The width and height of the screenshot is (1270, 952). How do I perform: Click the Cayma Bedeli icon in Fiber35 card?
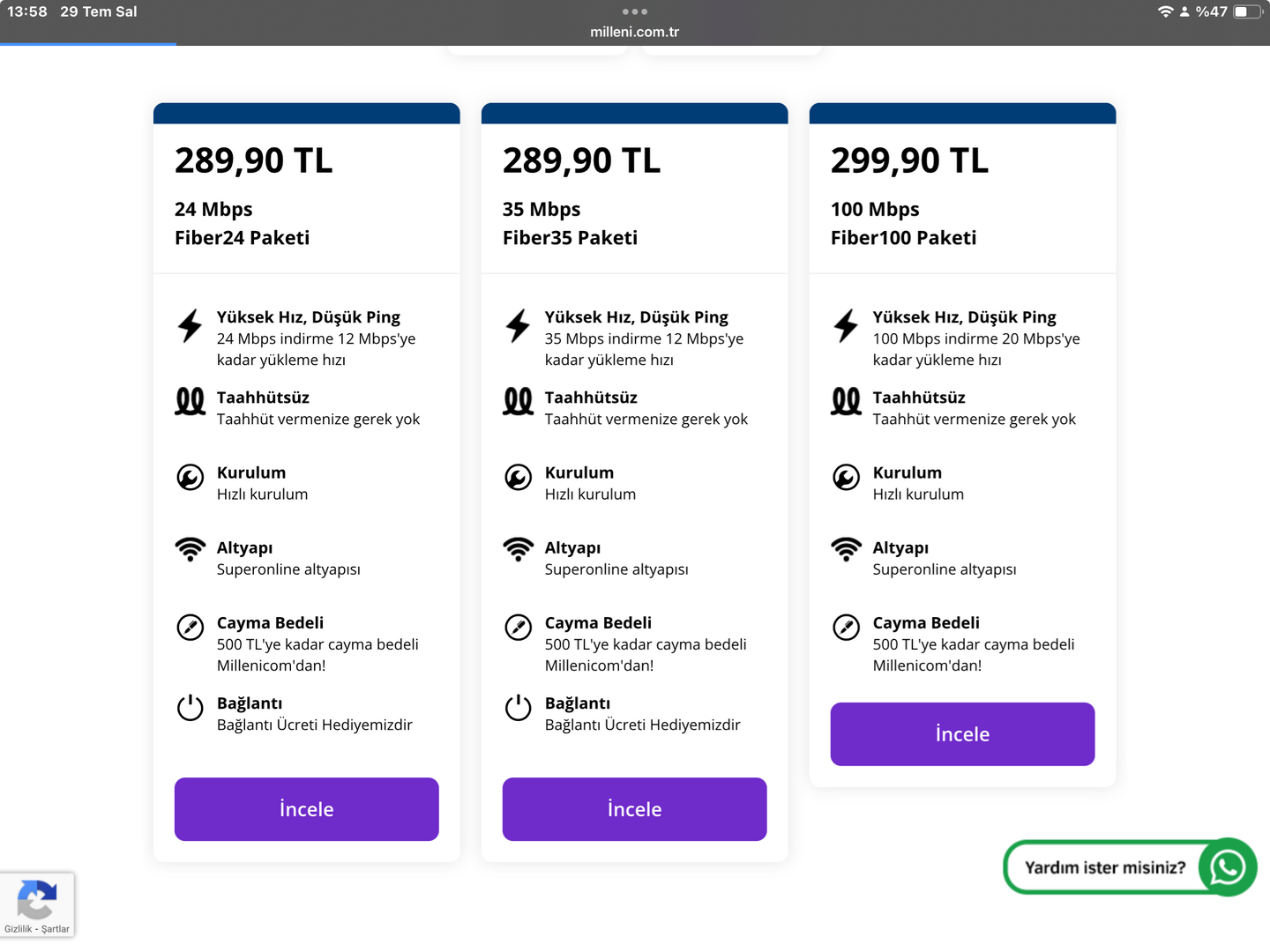[518, 628]
